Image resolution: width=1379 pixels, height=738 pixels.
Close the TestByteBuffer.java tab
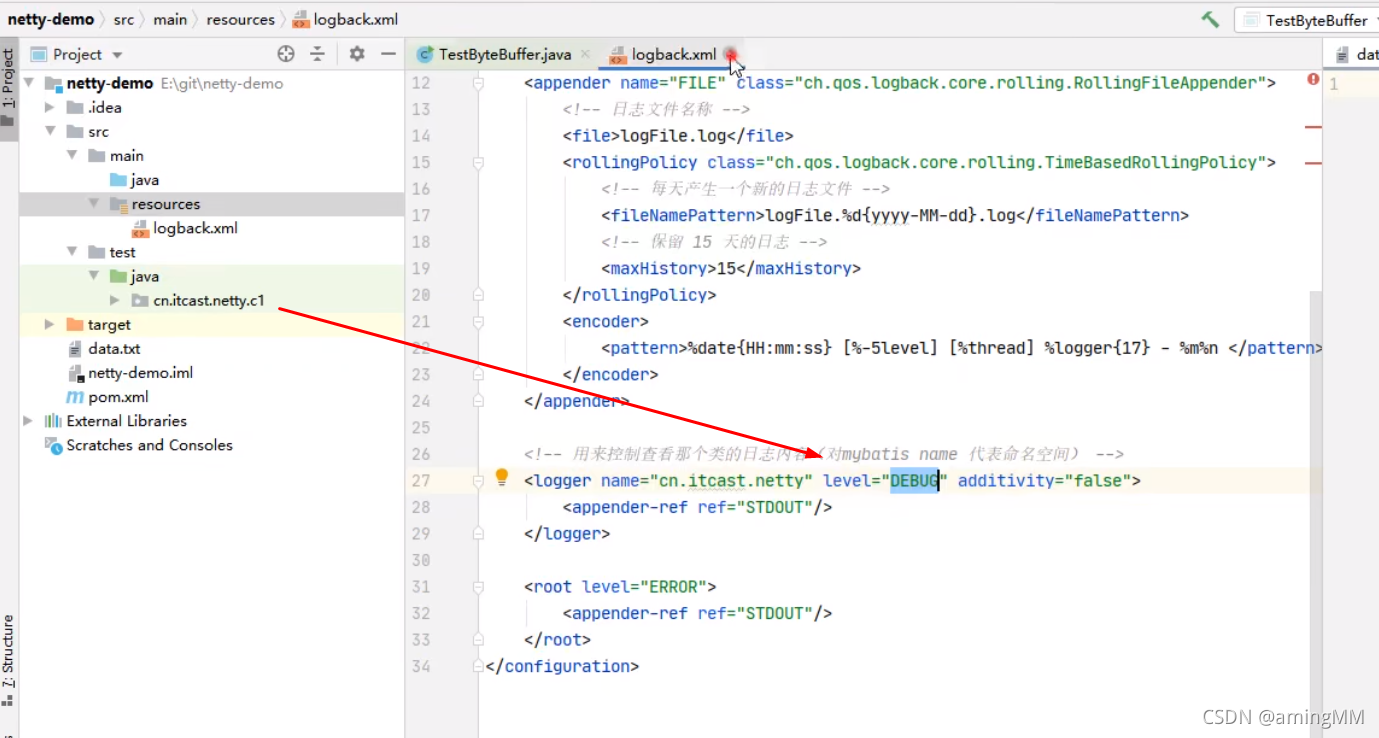[584, 55]
